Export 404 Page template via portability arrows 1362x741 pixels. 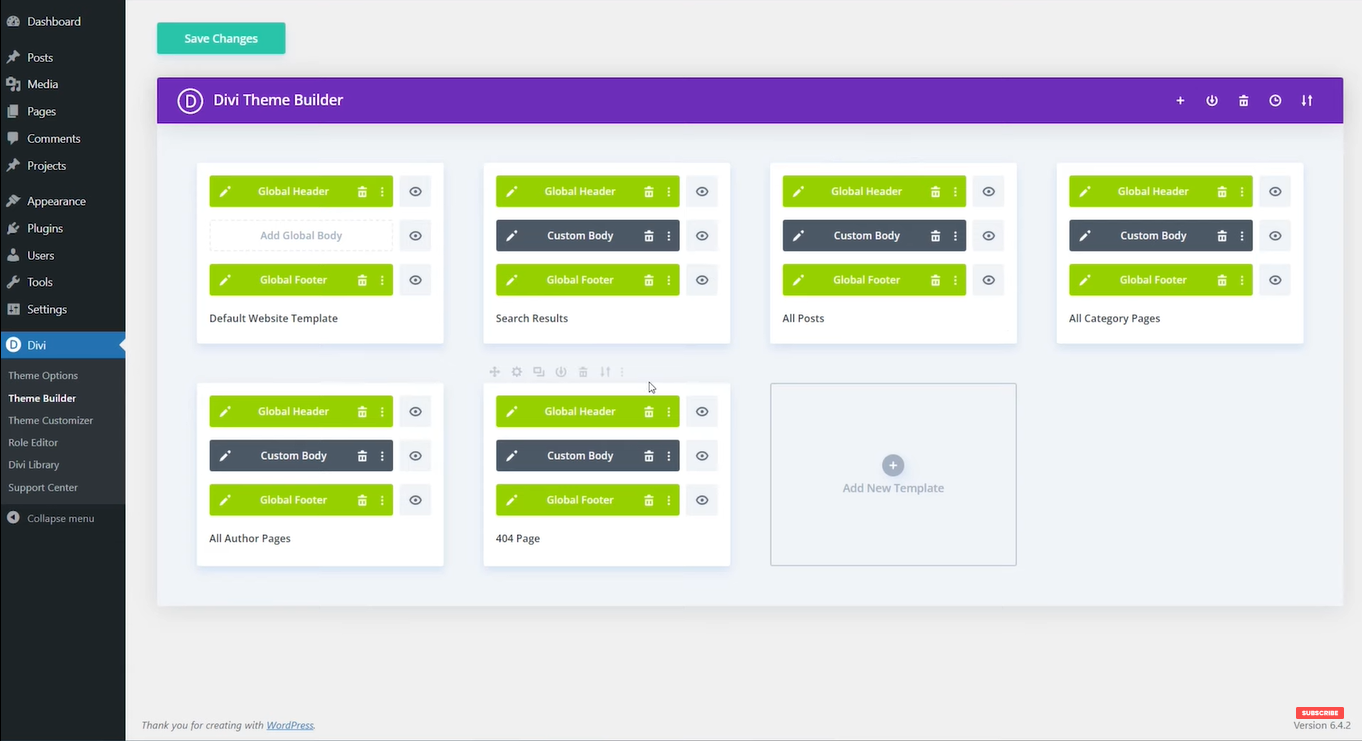[x=605, y=372]
